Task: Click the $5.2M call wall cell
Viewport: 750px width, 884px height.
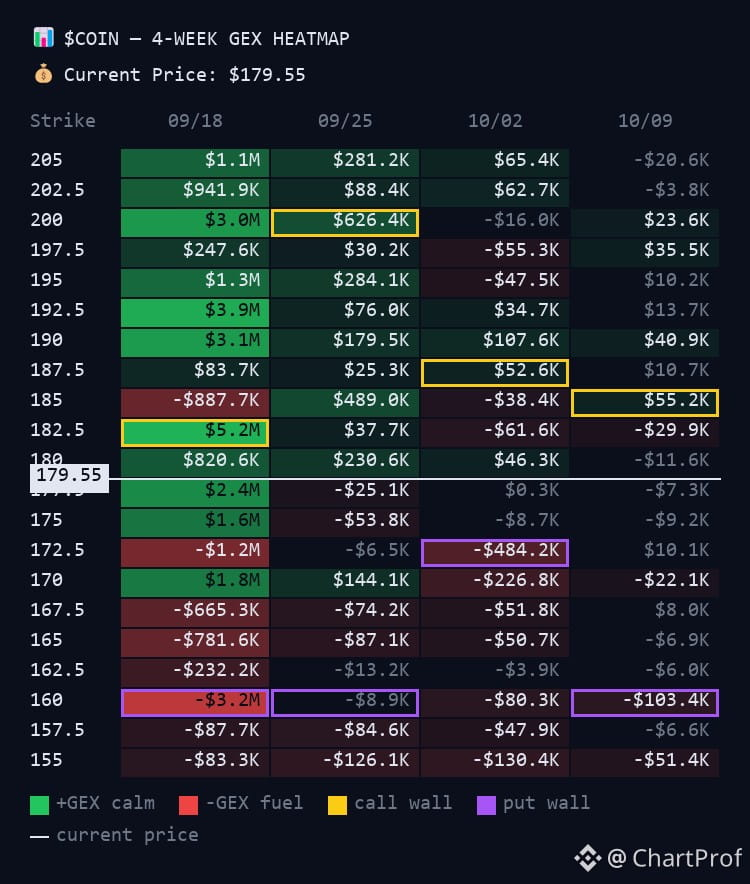Action: tap(195, 432)
